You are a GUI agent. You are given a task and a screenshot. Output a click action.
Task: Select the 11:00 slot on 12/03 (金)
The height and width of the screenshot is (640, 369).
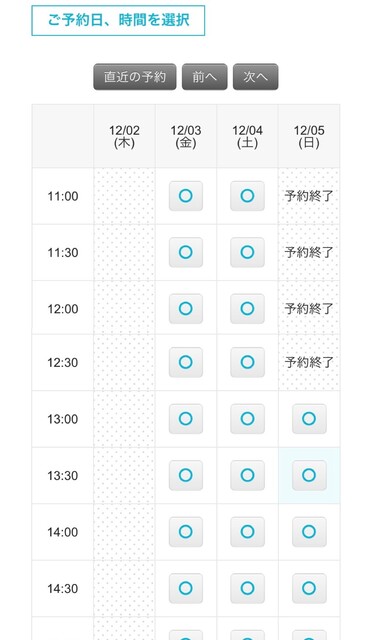tap(186, 196)
